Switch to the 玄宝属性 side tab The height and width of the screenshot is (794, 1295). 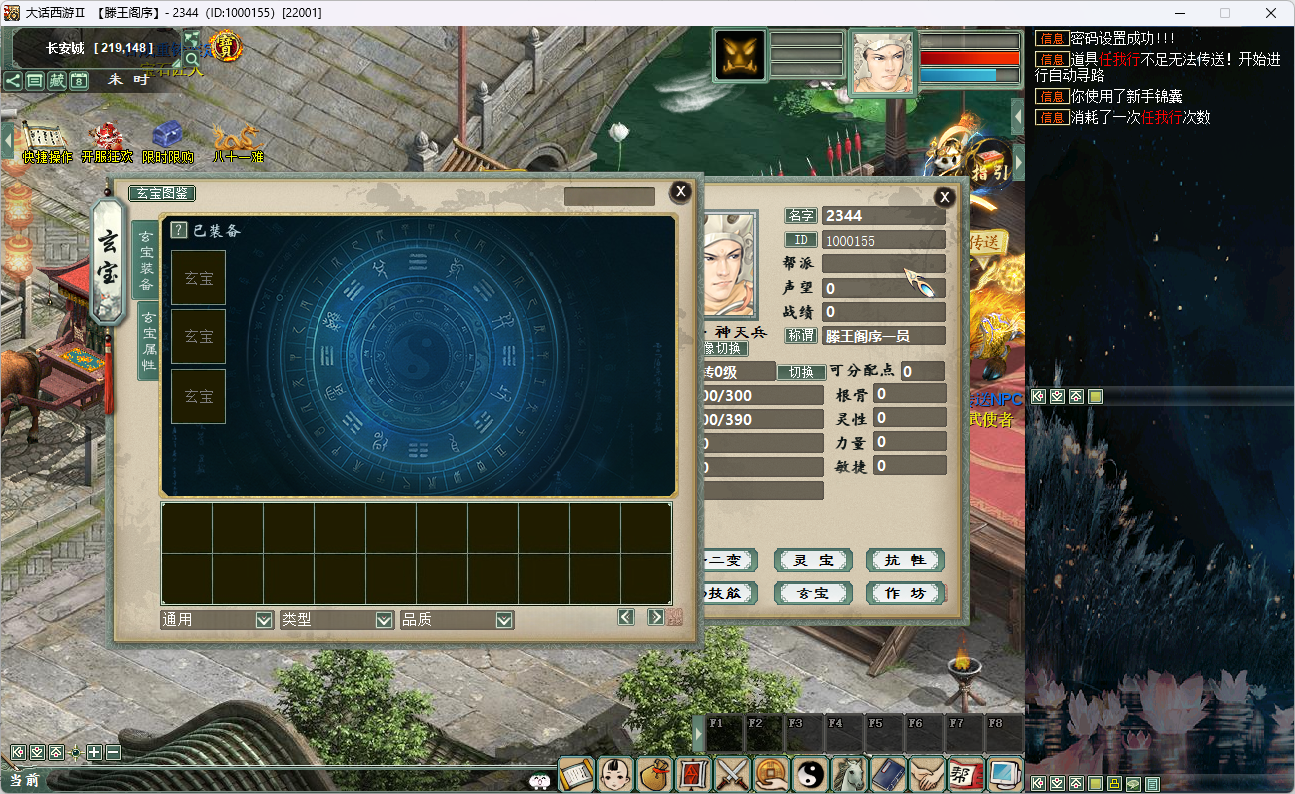pos(148,340)
